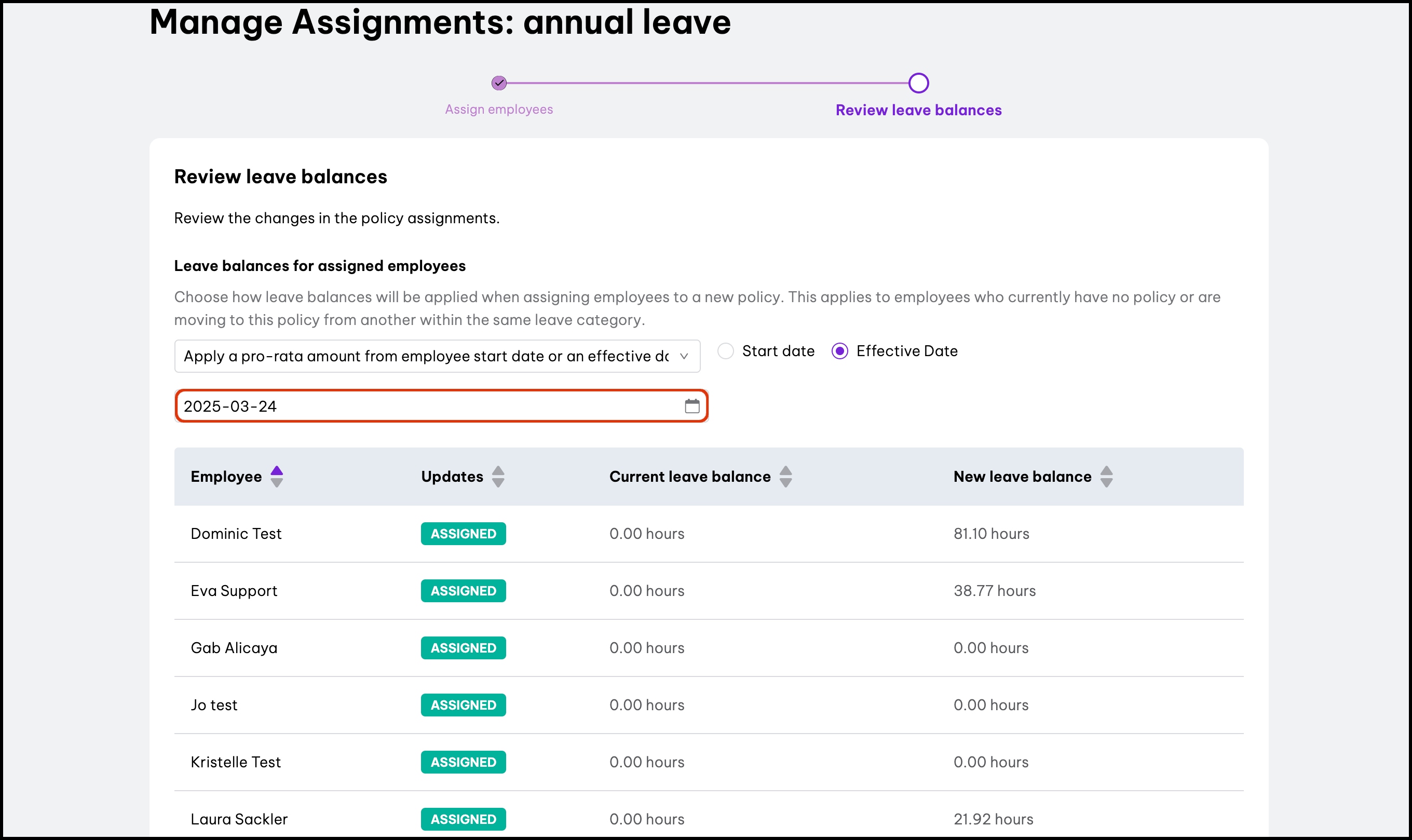Click the Laura Sackler employee name
This screenshot has height=840, width=1412.
click(x=239, y=819)
